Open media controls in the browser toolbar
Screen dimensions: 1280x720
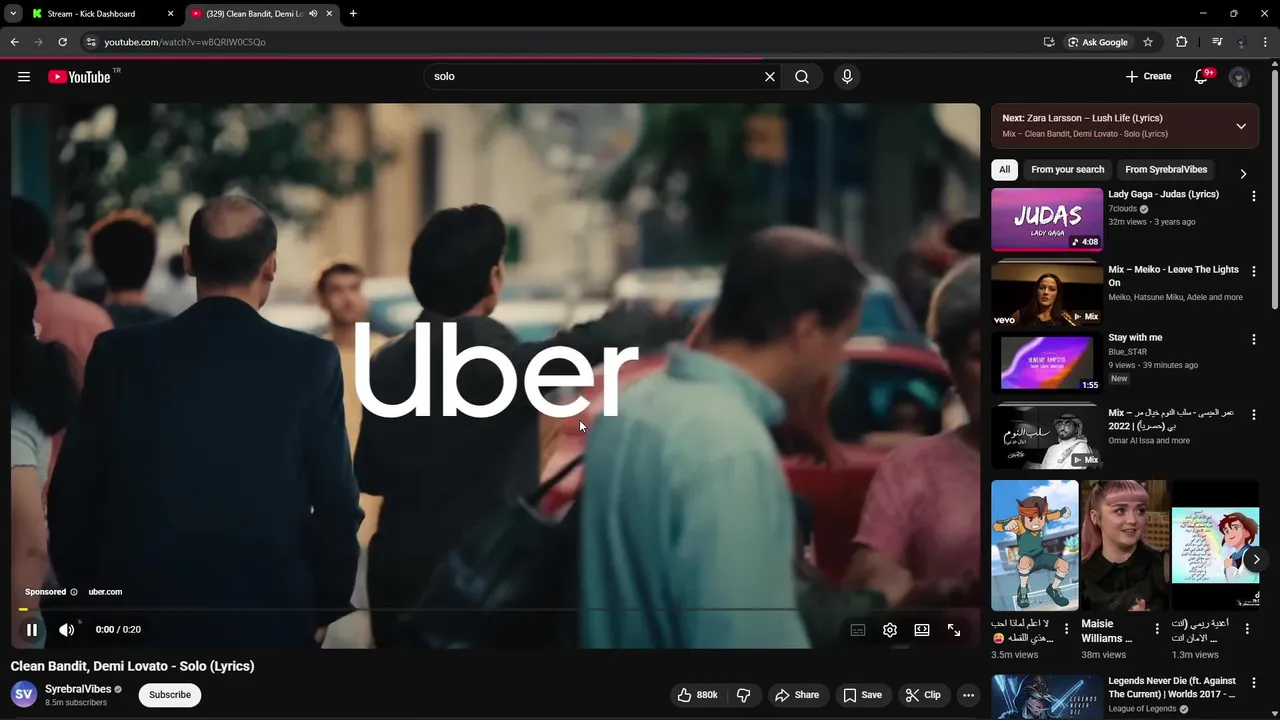tap(1217, 42)
